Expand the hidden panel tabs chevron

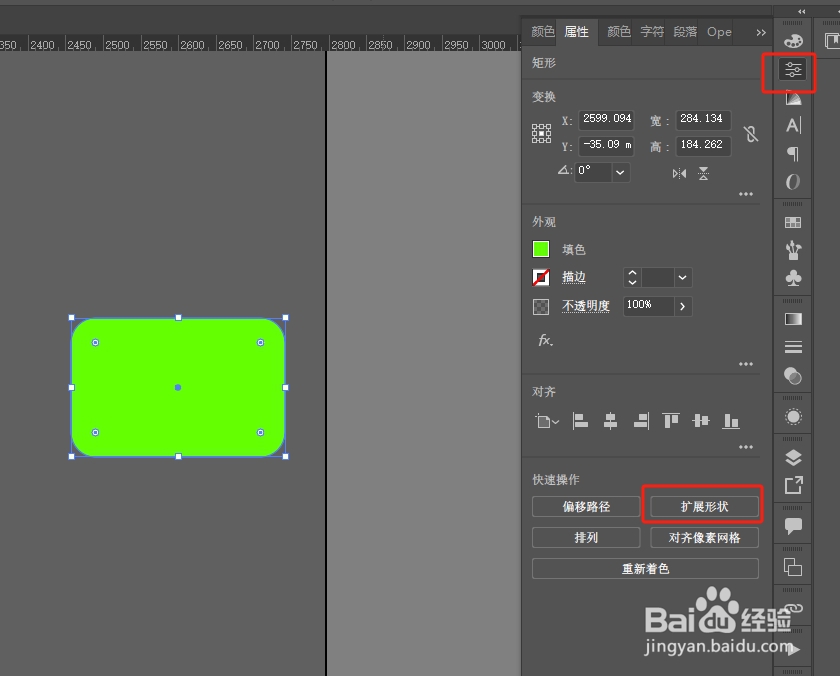(x=761, y=33)
